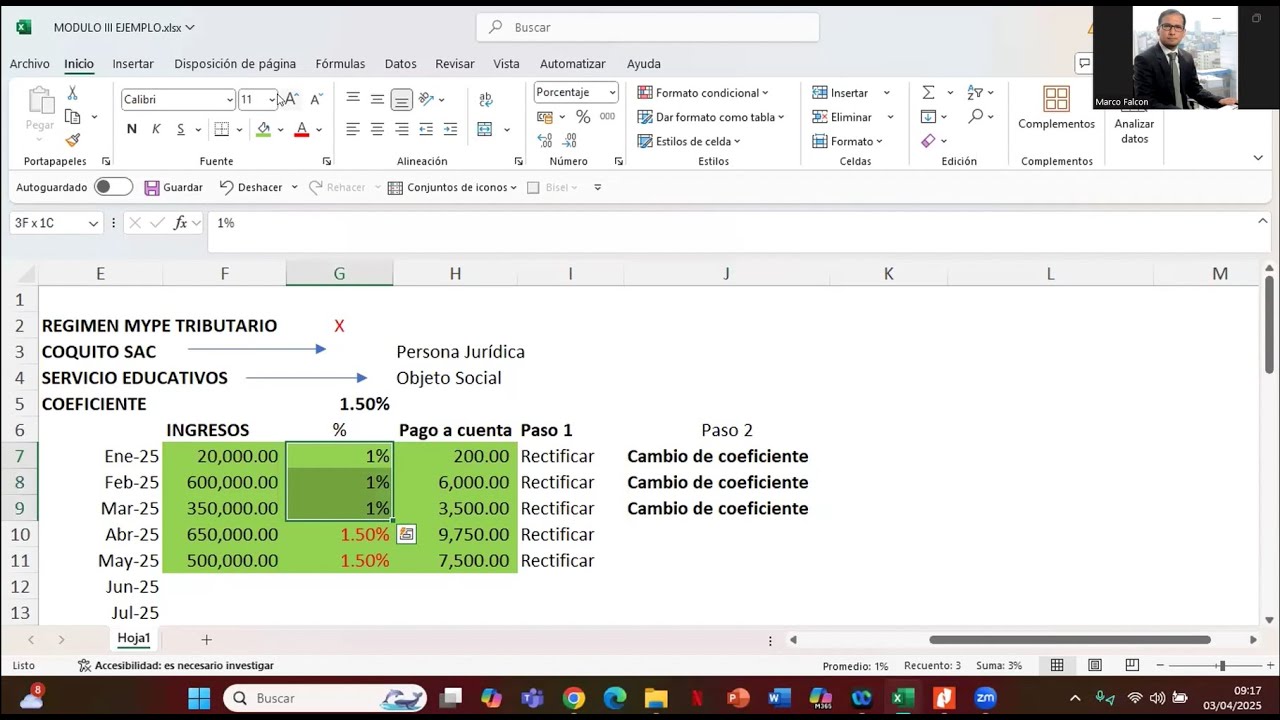Toggle italic K formatting
Image resolution: width=1280 pixels, height=720 pixels.
pyautogui.click(x=156, y=129)
